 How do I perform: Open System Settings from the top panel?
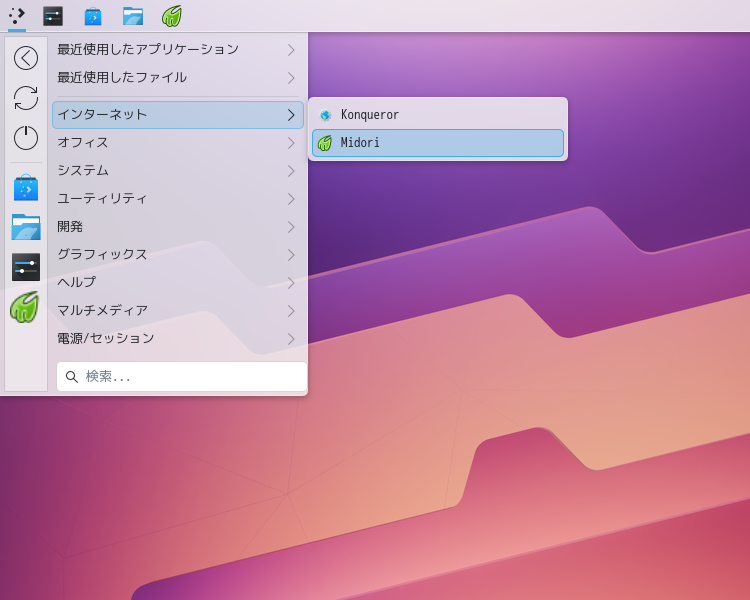click(53, 16)
